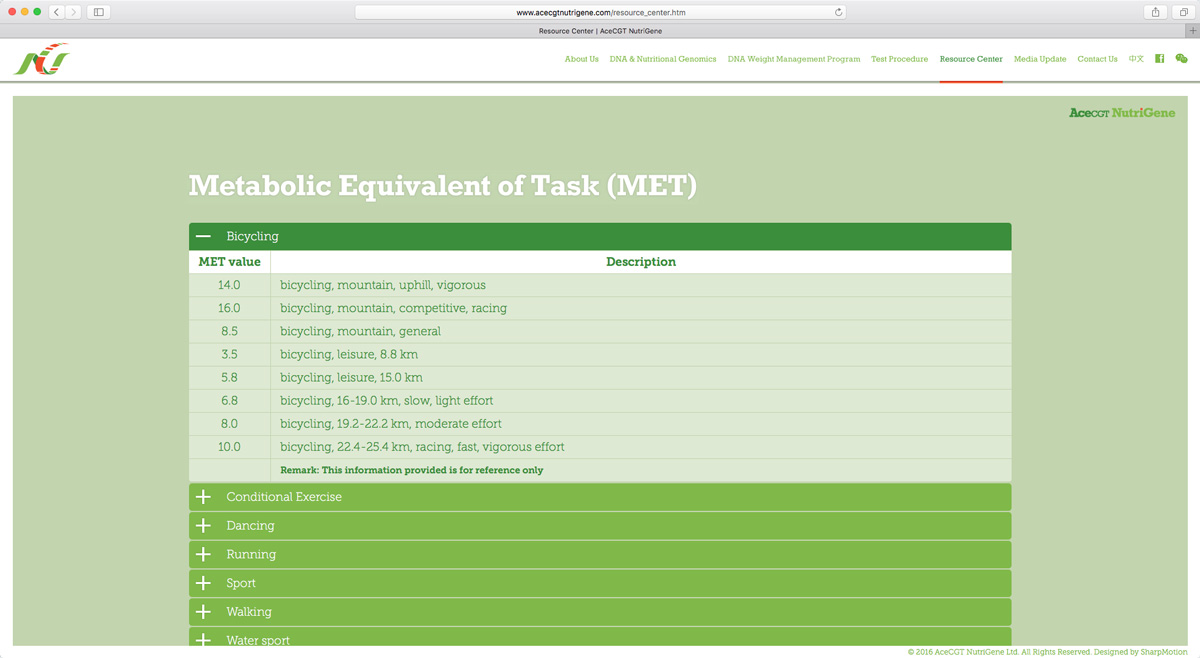Expand the Dancing section

(x=204, y=526)
